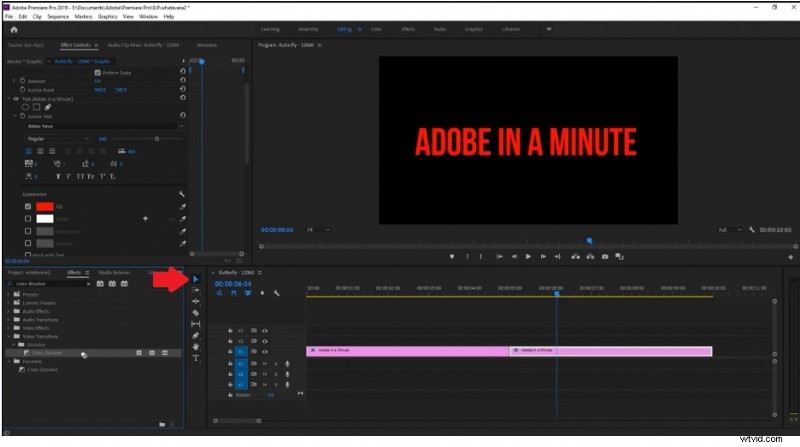Screen dimensions: 800x447
Task: Toggle Faux Bold text style
Action: (x=58, y=177)
